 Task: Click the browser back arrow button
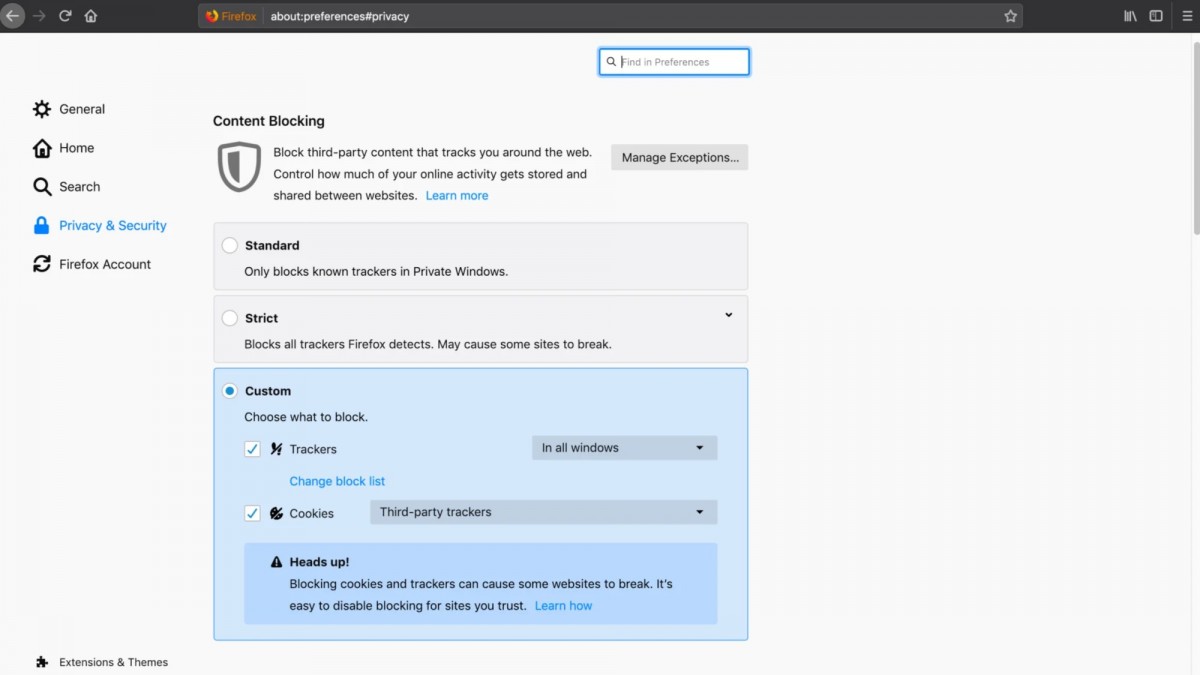tap(12, 16)
